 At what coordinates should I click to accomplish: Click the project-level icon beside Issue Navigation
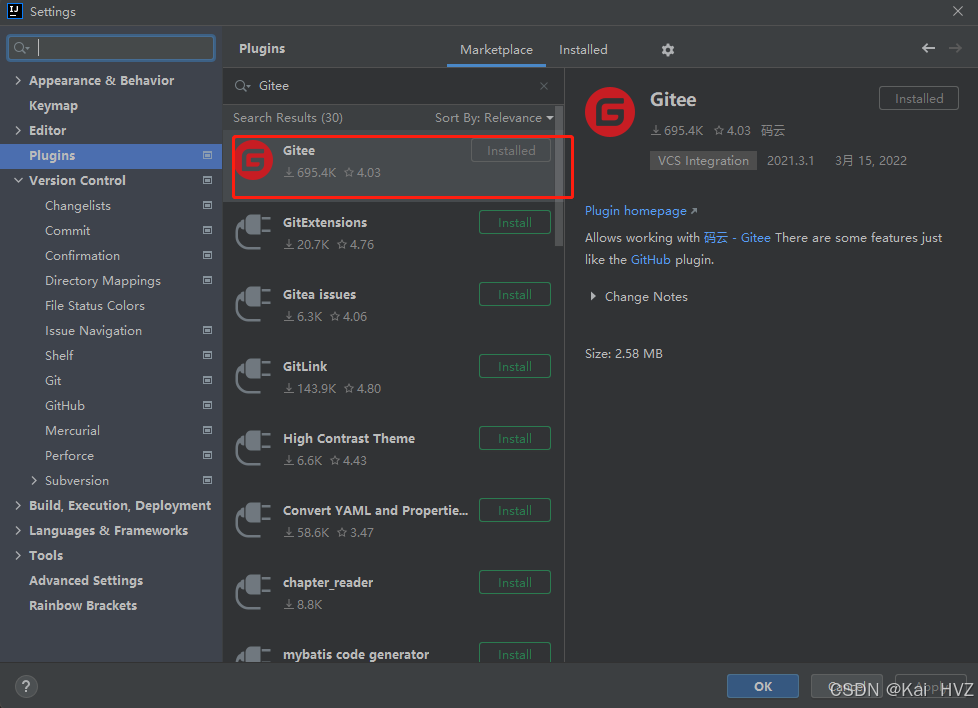208,330
